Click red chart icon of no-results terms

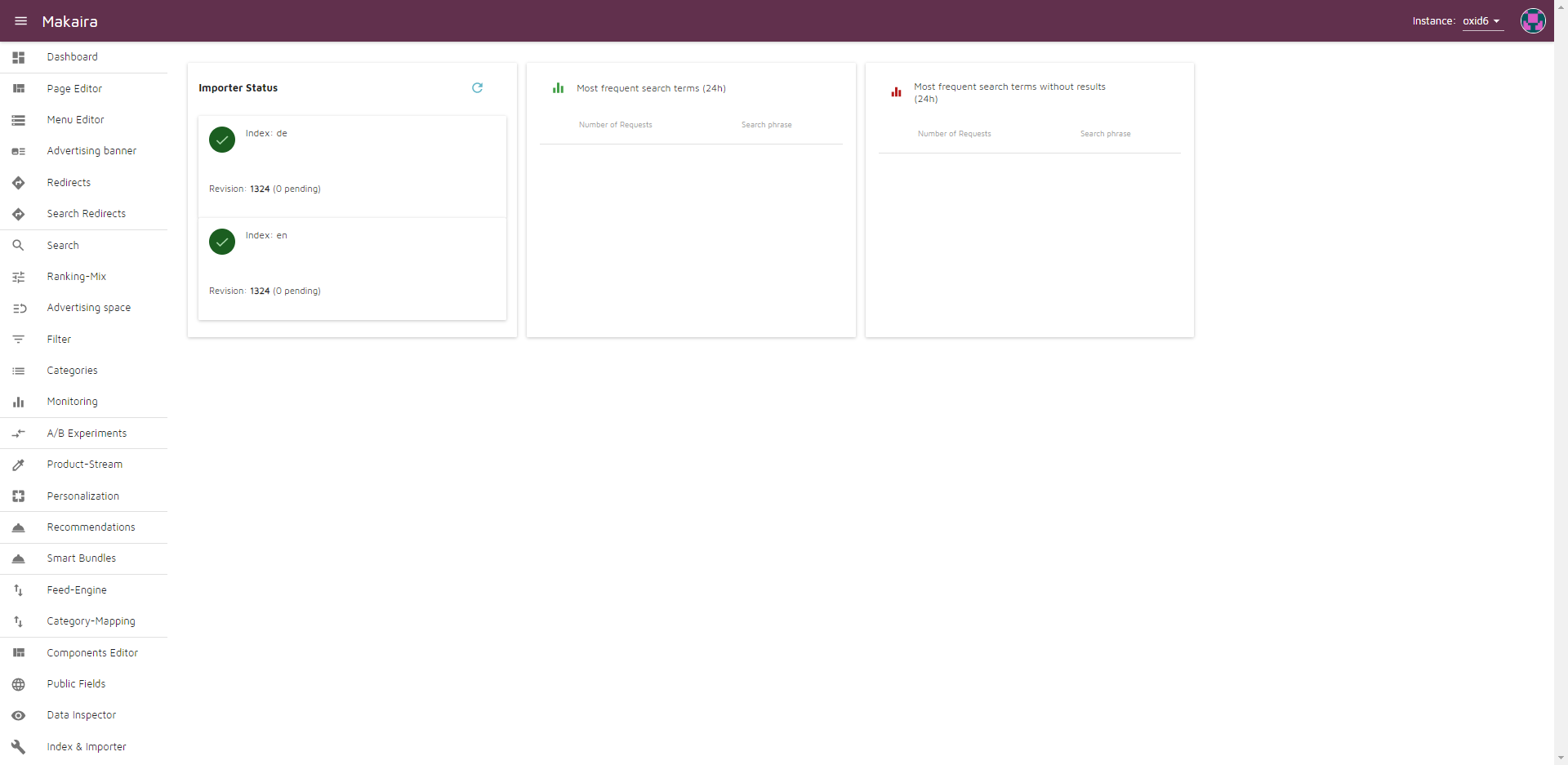click(x=896, y=92)
